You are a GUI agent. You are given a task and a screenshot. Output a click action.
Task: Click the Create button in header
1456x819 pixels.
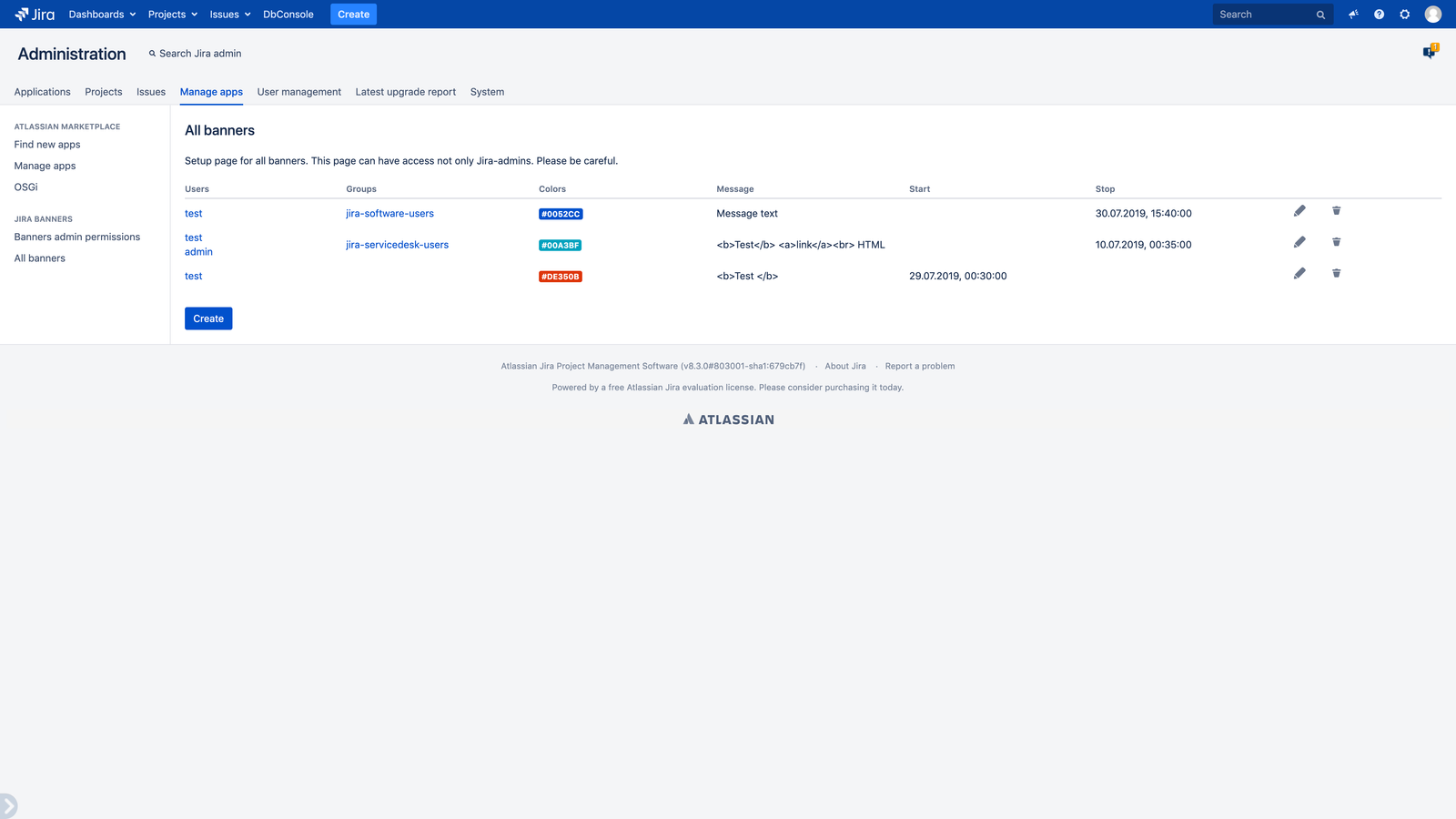353,15
